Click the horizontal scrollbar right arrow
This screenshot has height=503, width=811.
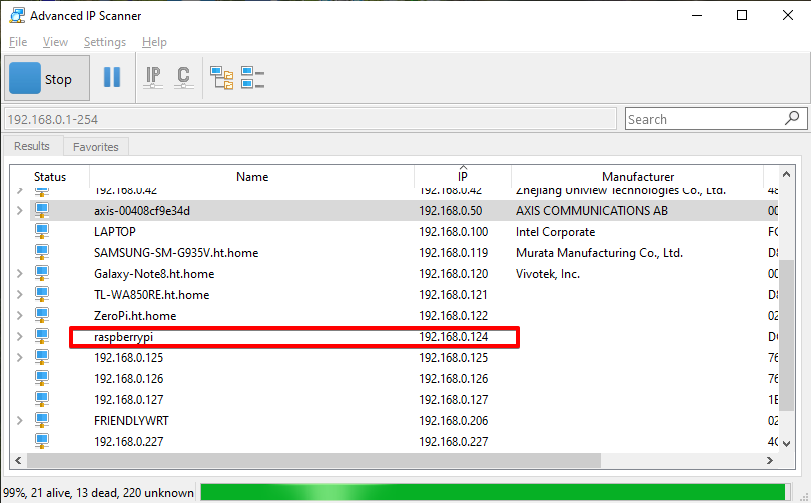pos(770,460)
